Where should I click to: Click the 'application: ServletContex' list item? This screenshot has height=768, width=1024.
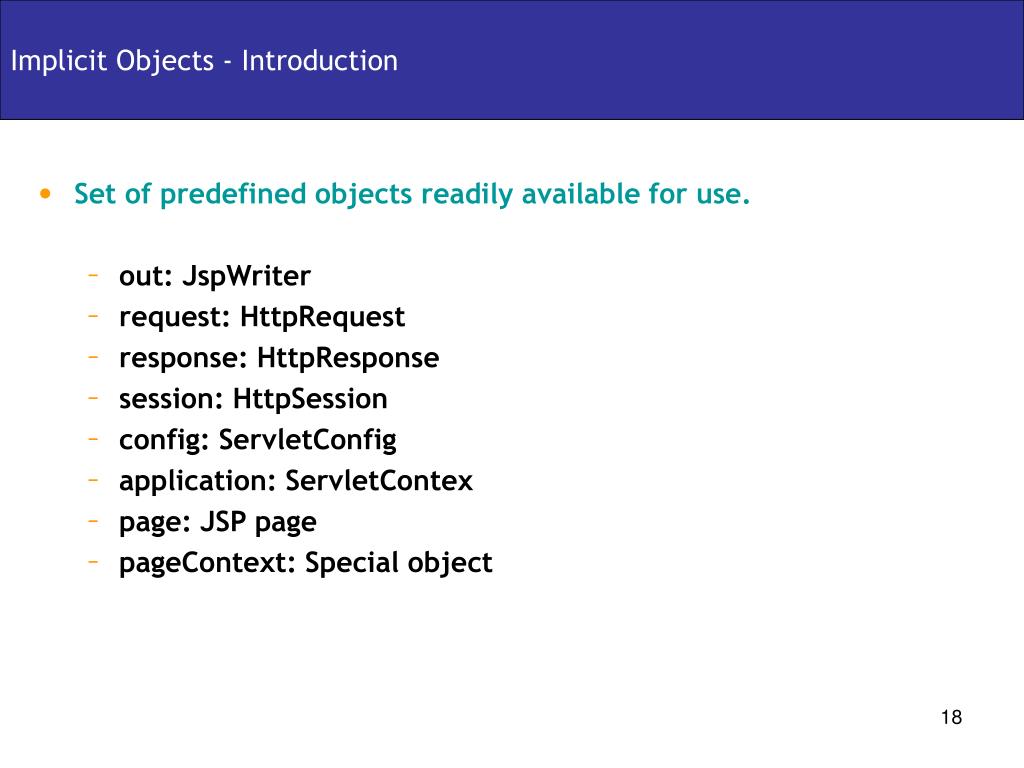[x=296, y=482]
